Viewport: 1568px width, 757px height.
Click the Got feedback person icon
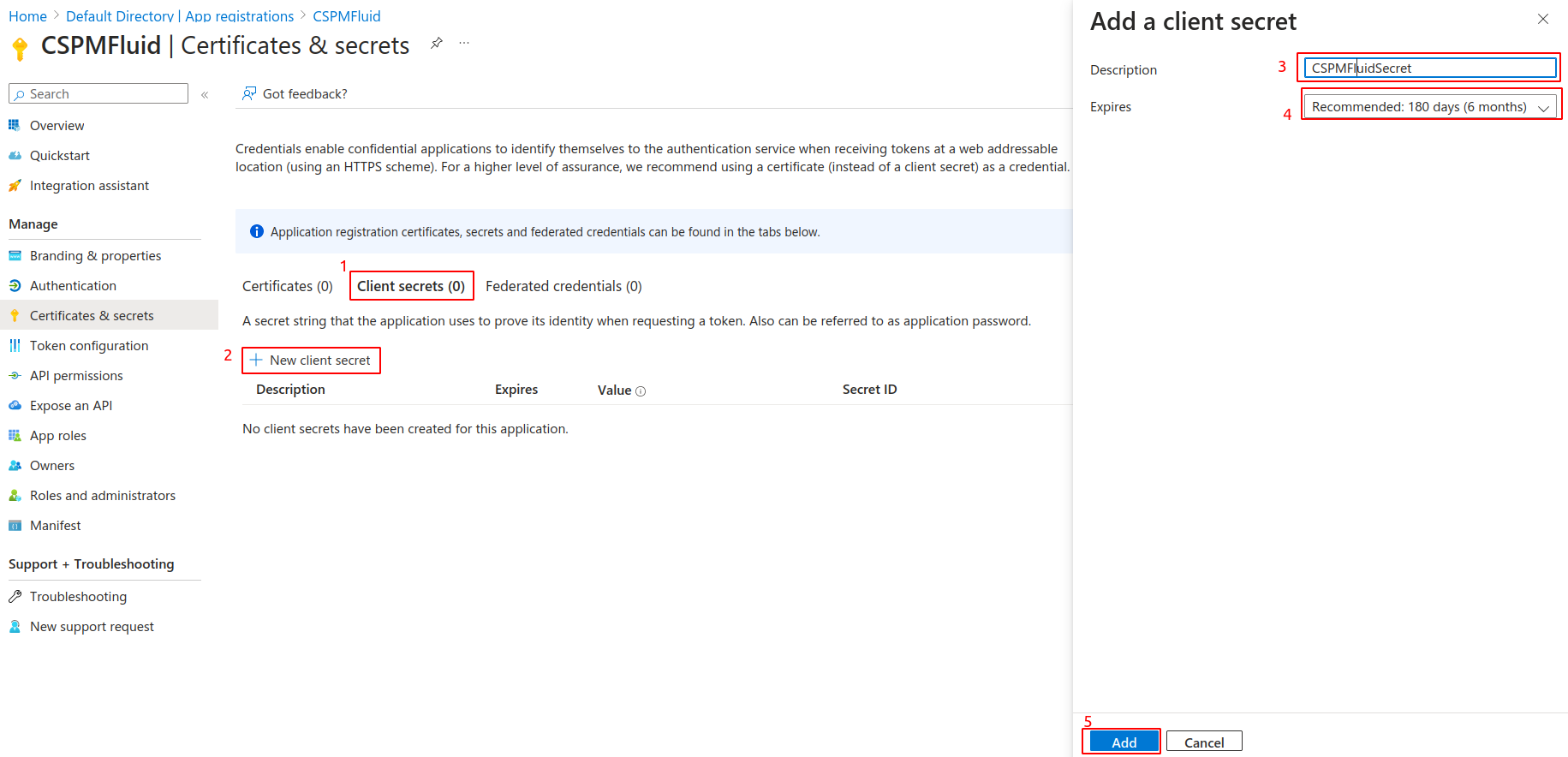tap(249, 93)
